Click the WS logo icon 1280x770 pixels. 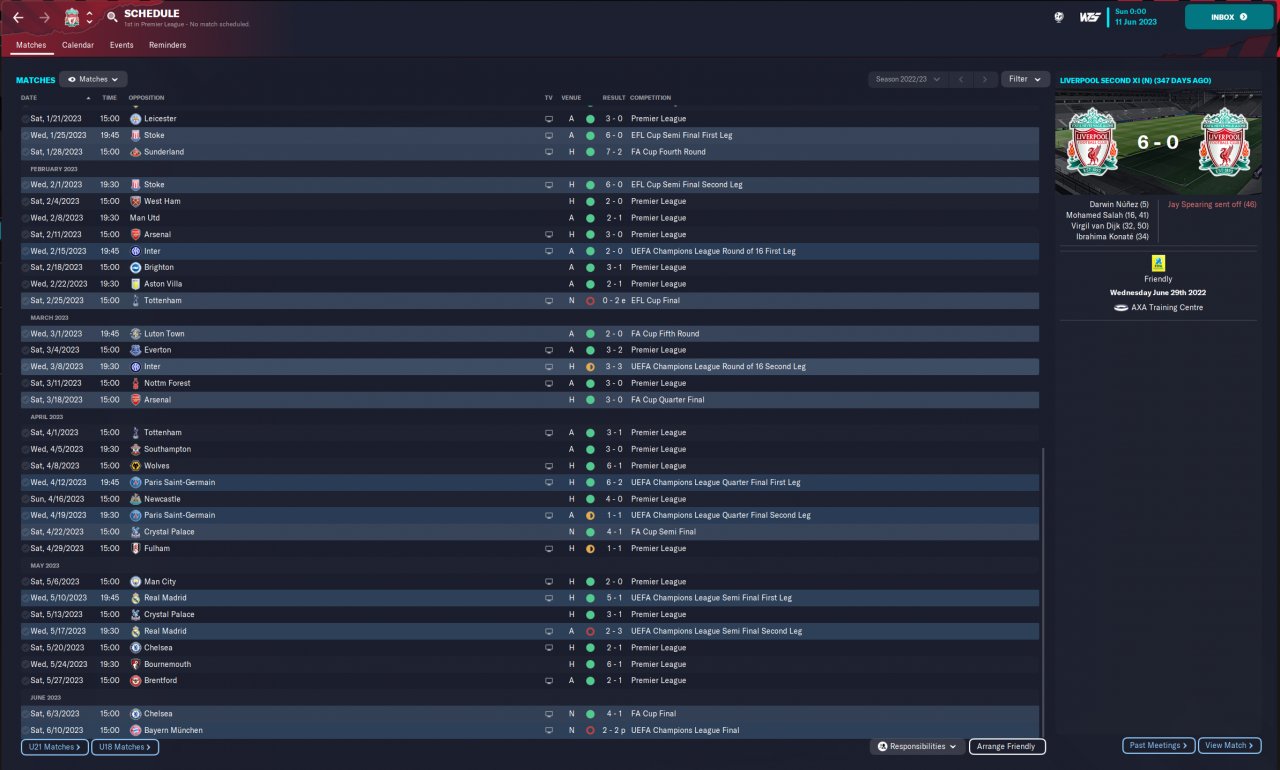(1090, 18)
